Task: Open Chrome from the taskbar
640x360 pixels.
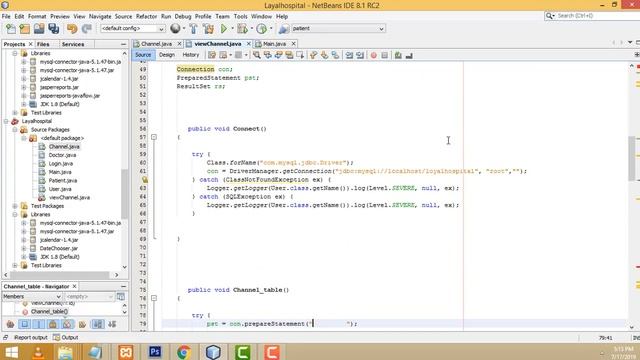Action: (x=184, y=352)
